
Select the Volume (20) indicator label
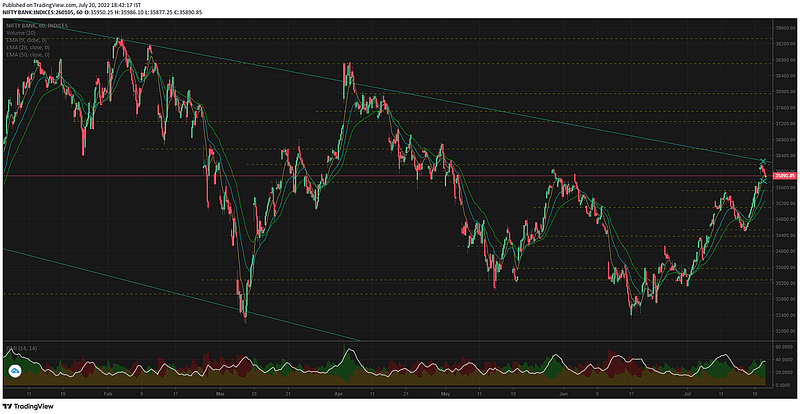(x=21, y=33)
